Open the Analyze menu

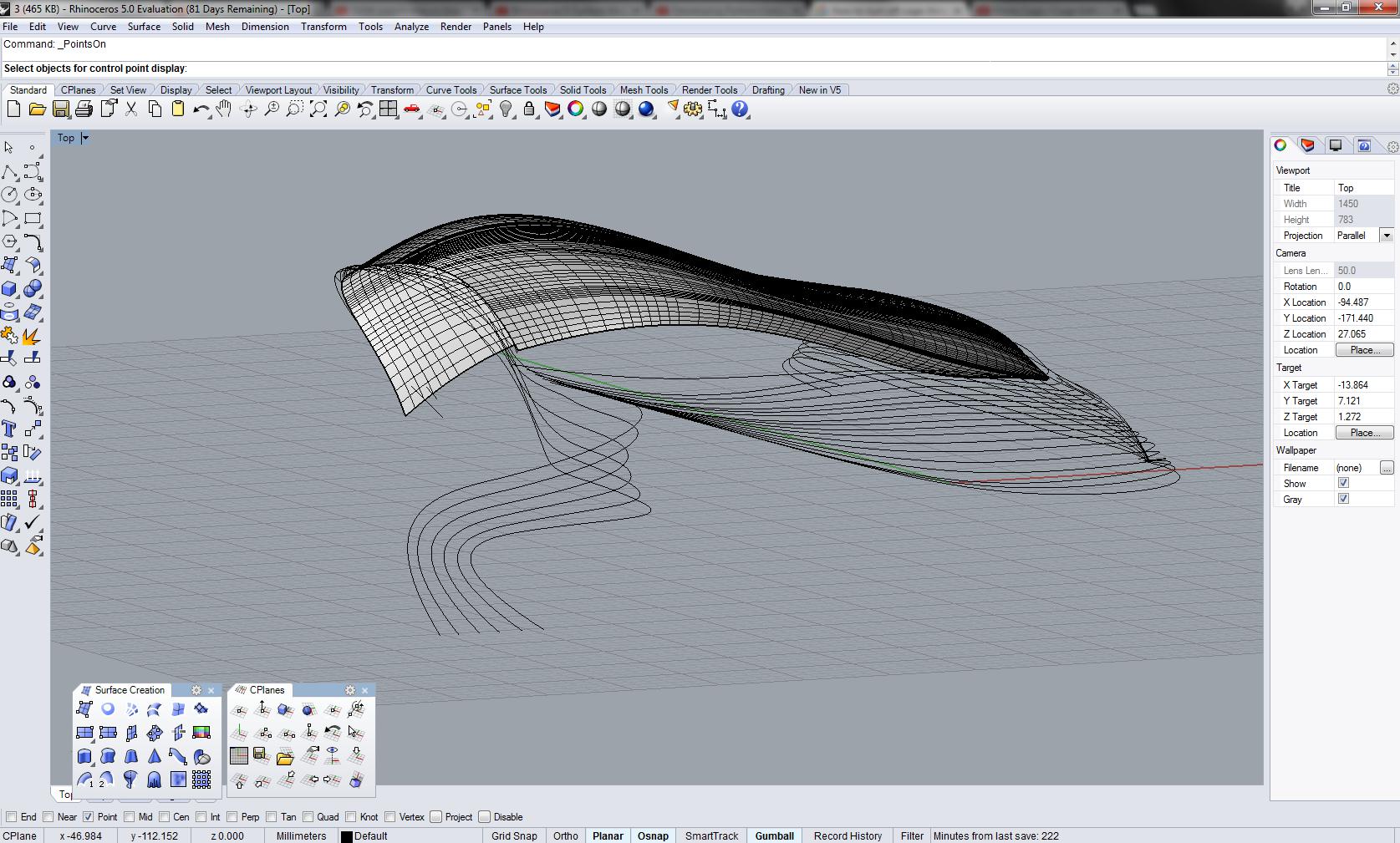point(411,27)
